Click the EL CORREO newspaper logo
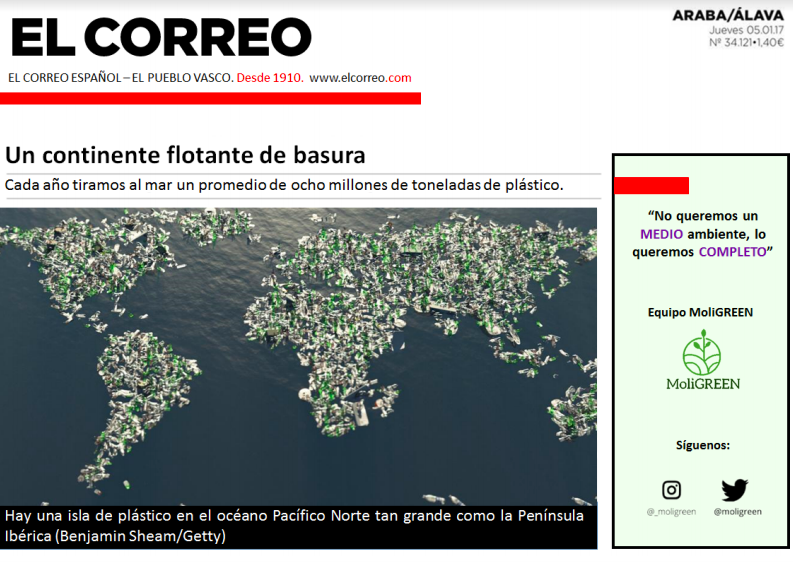The image size is (793, 562). tap(161, 37)
